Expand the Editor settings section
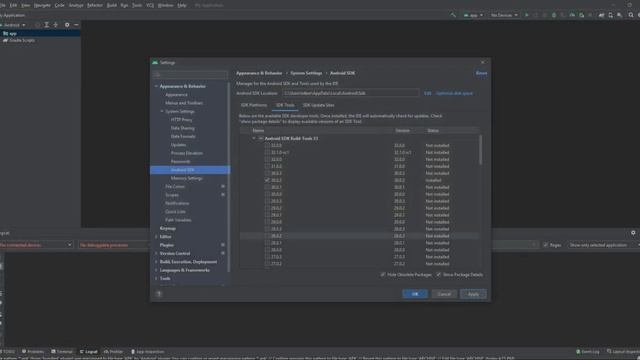Image resolution: width=640 pixels, height=360 pixels. (x=156, y=237)
